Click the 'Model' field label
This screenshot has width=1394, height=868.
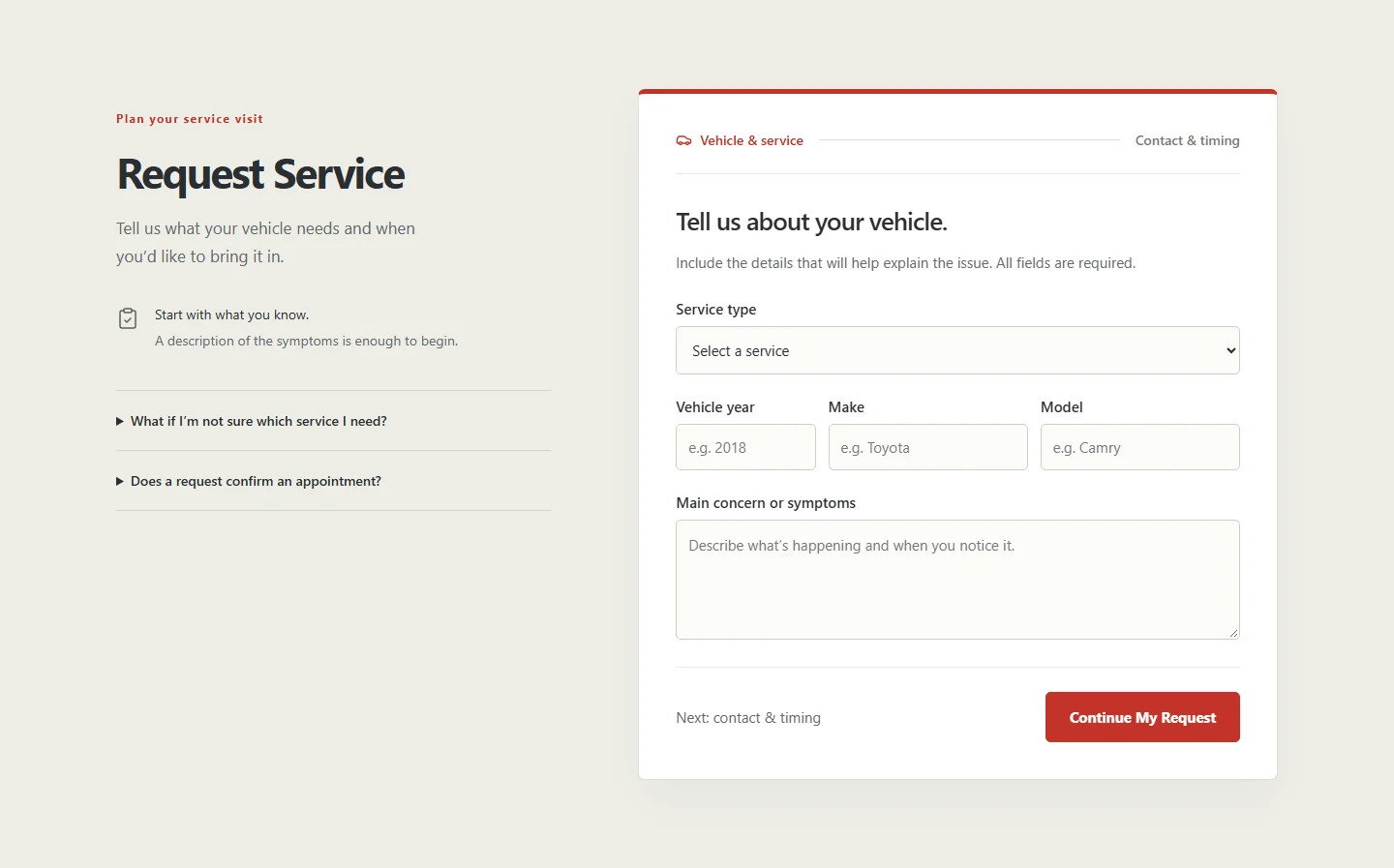pos(1062,407)
